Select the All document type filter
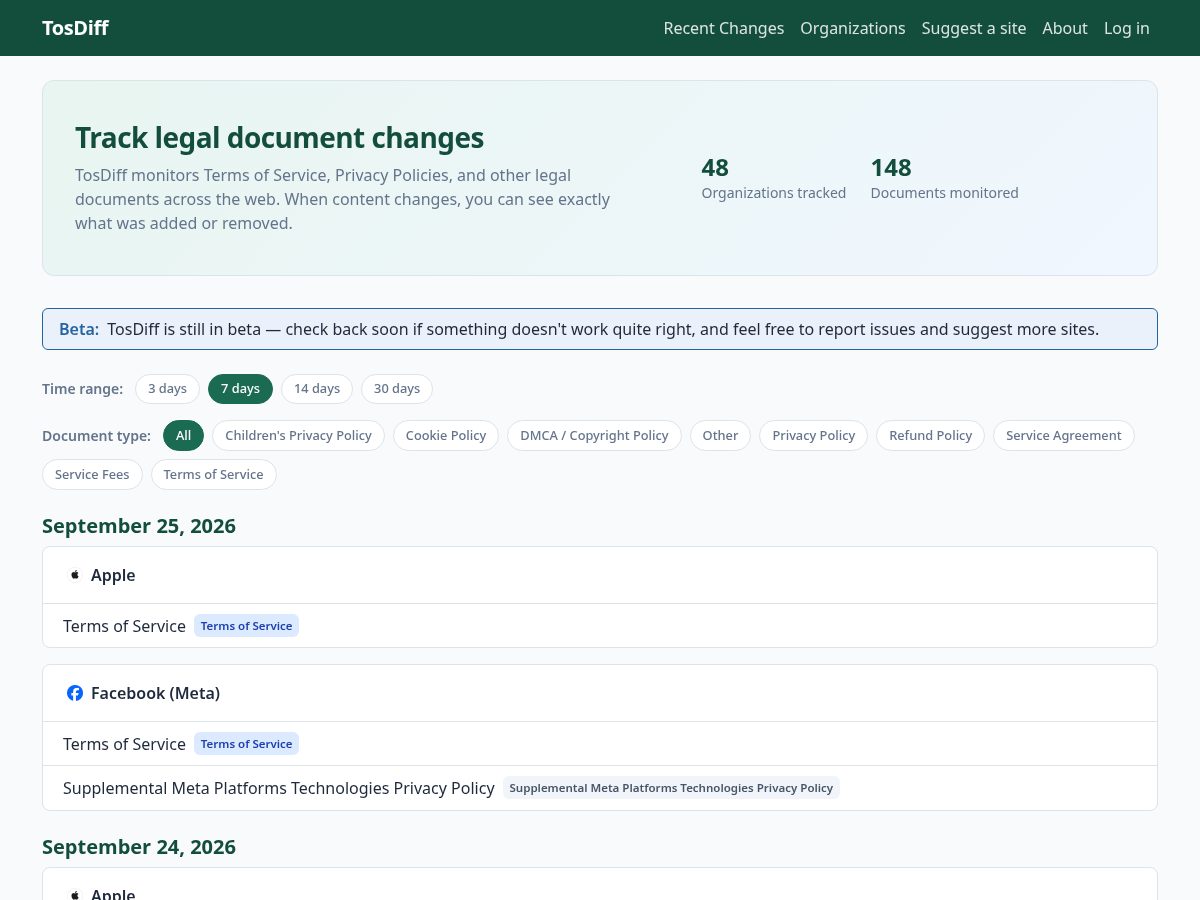1200x900 pixels. click(x=183, y=436)
